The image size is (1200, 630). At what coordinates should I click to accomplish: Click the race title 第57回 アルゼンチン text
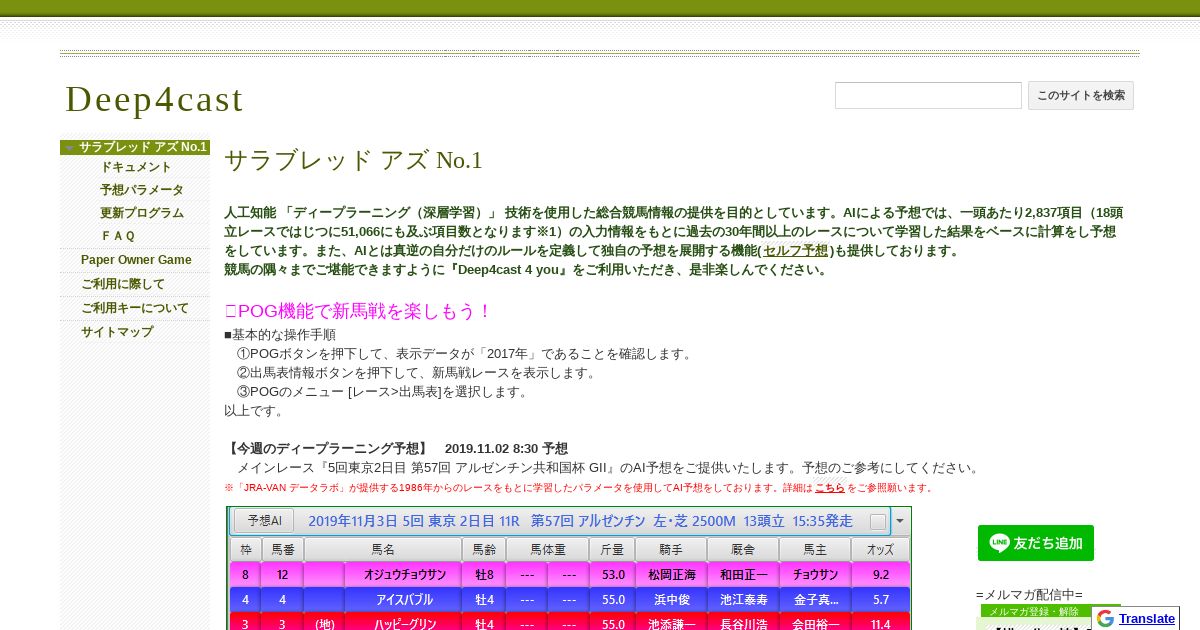[x=588, y=521]
